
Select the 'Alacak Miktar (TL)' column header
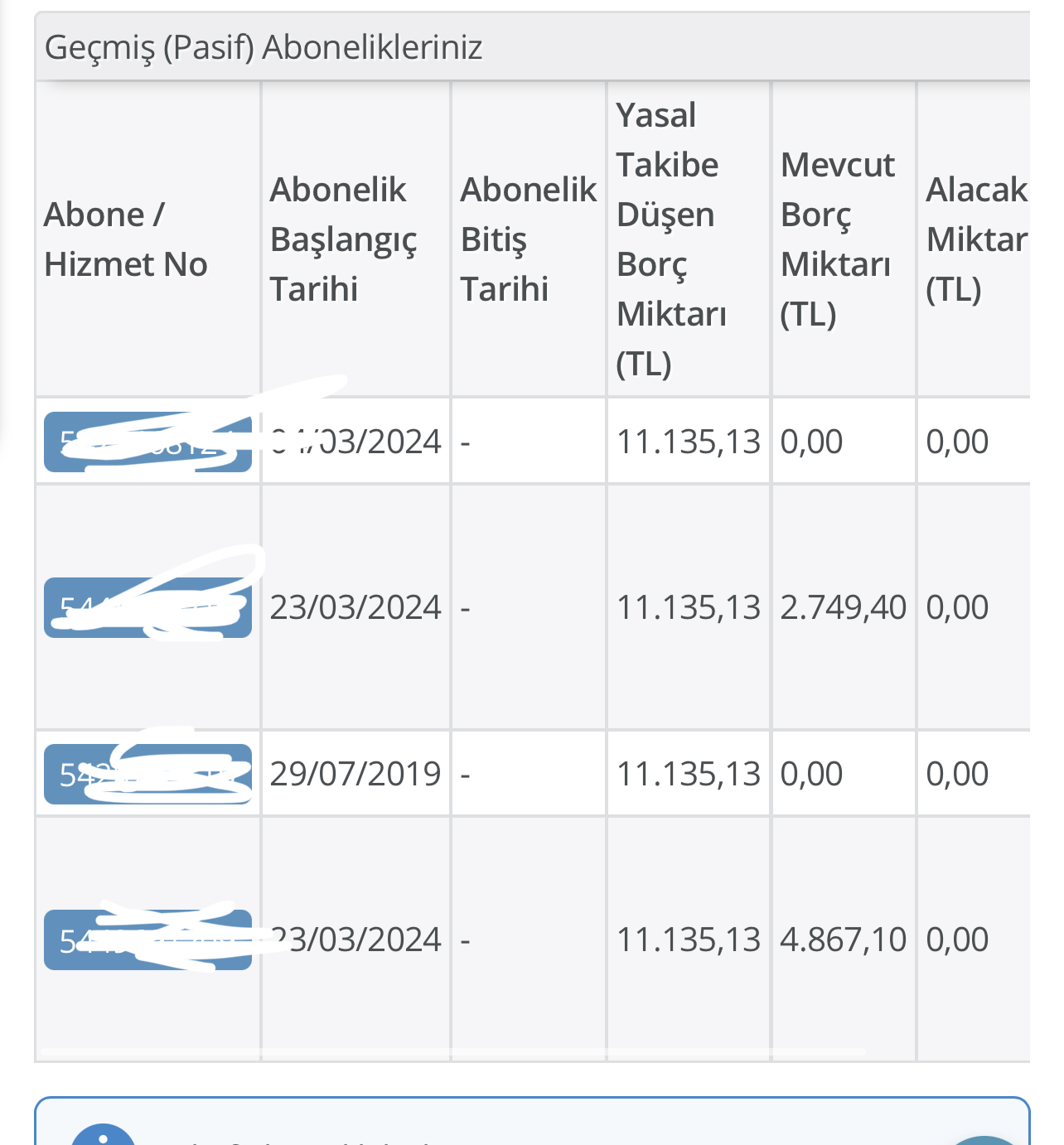click(x=976, y=239)
